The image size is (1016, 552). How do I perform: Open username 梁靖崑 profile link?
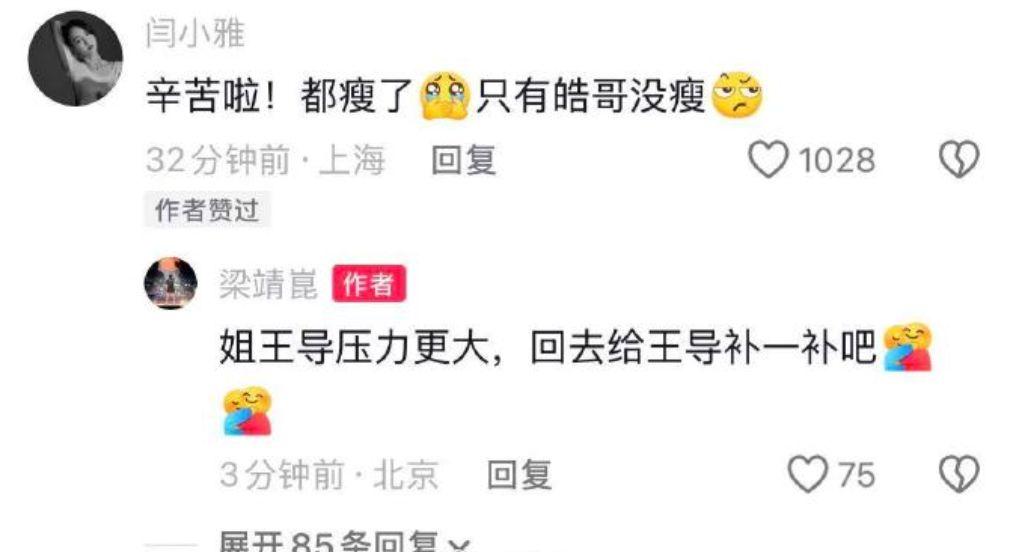(x=268, y=284)
